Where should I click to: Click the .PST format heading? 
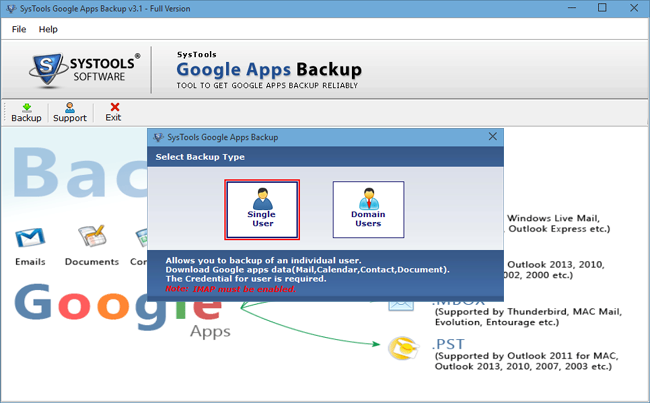pyautogui.click(x=448, y=344)
